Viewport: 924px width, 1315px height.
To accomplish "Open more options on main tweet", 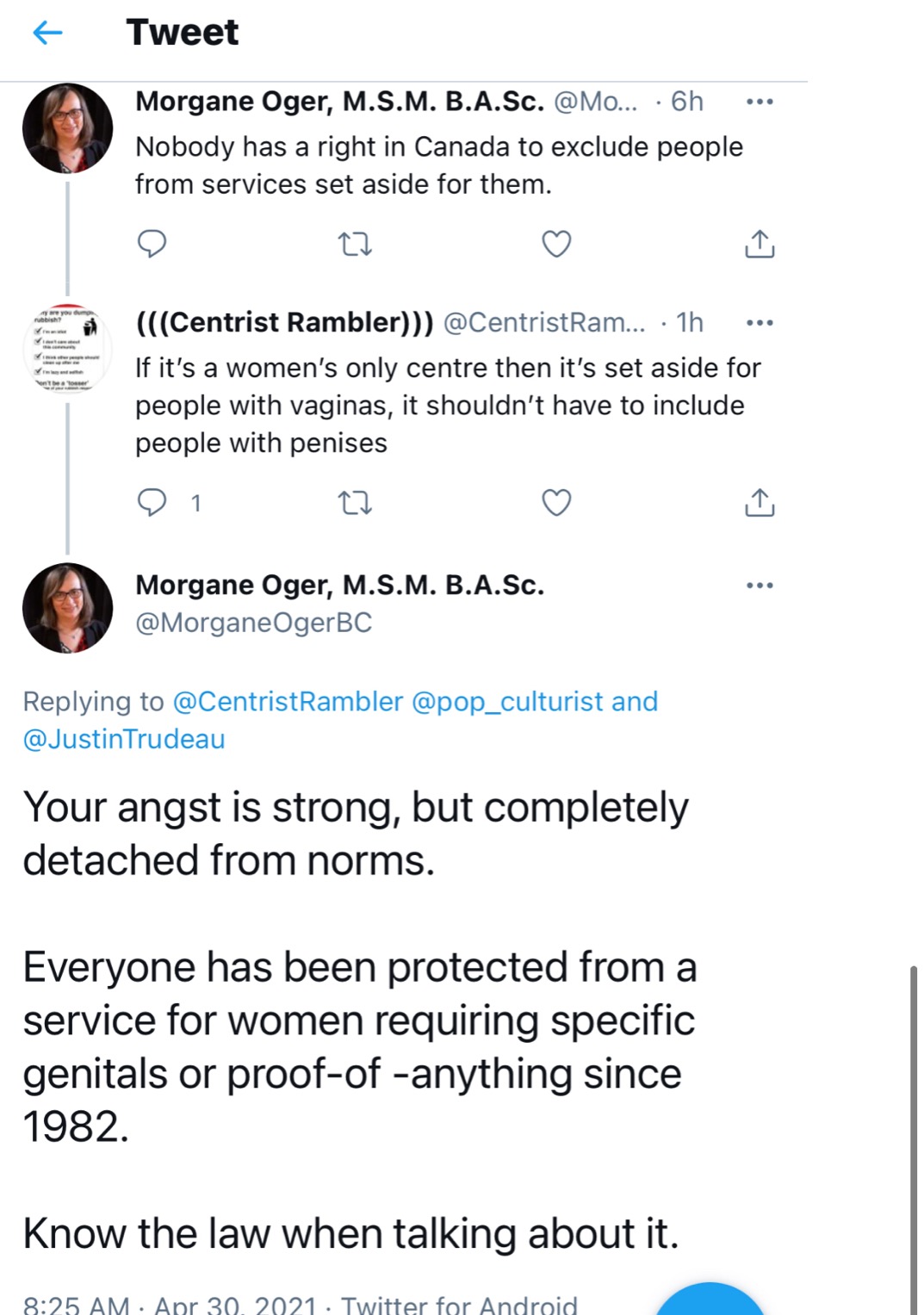I will pyautogui.click(x=760, y=586).
